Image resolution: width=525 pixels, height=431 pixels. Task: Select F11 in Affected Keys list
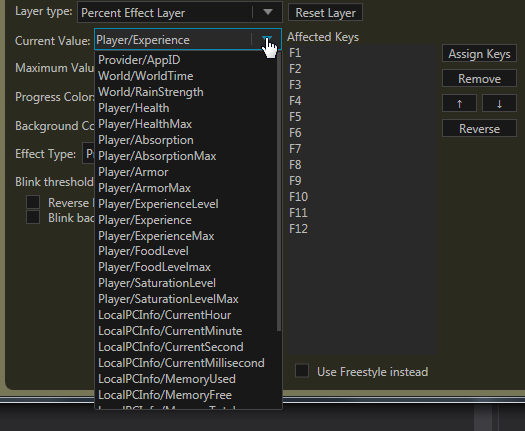click(362, 213)
